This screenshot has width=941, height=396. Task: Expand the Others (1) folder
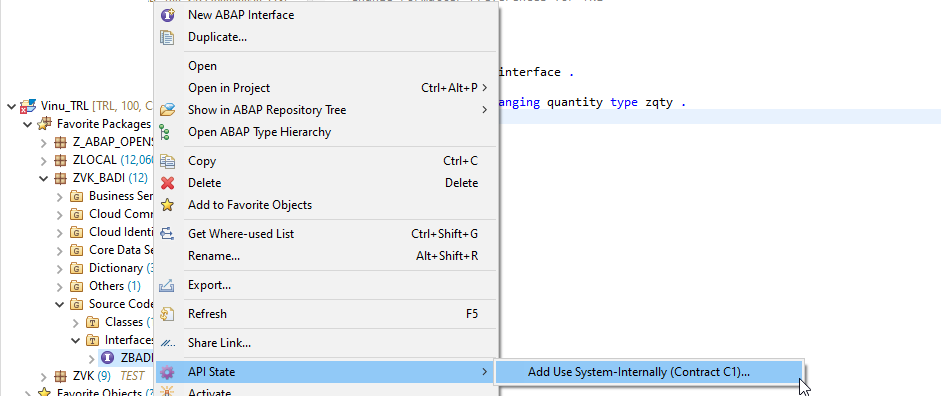click(x=59, y=286)
